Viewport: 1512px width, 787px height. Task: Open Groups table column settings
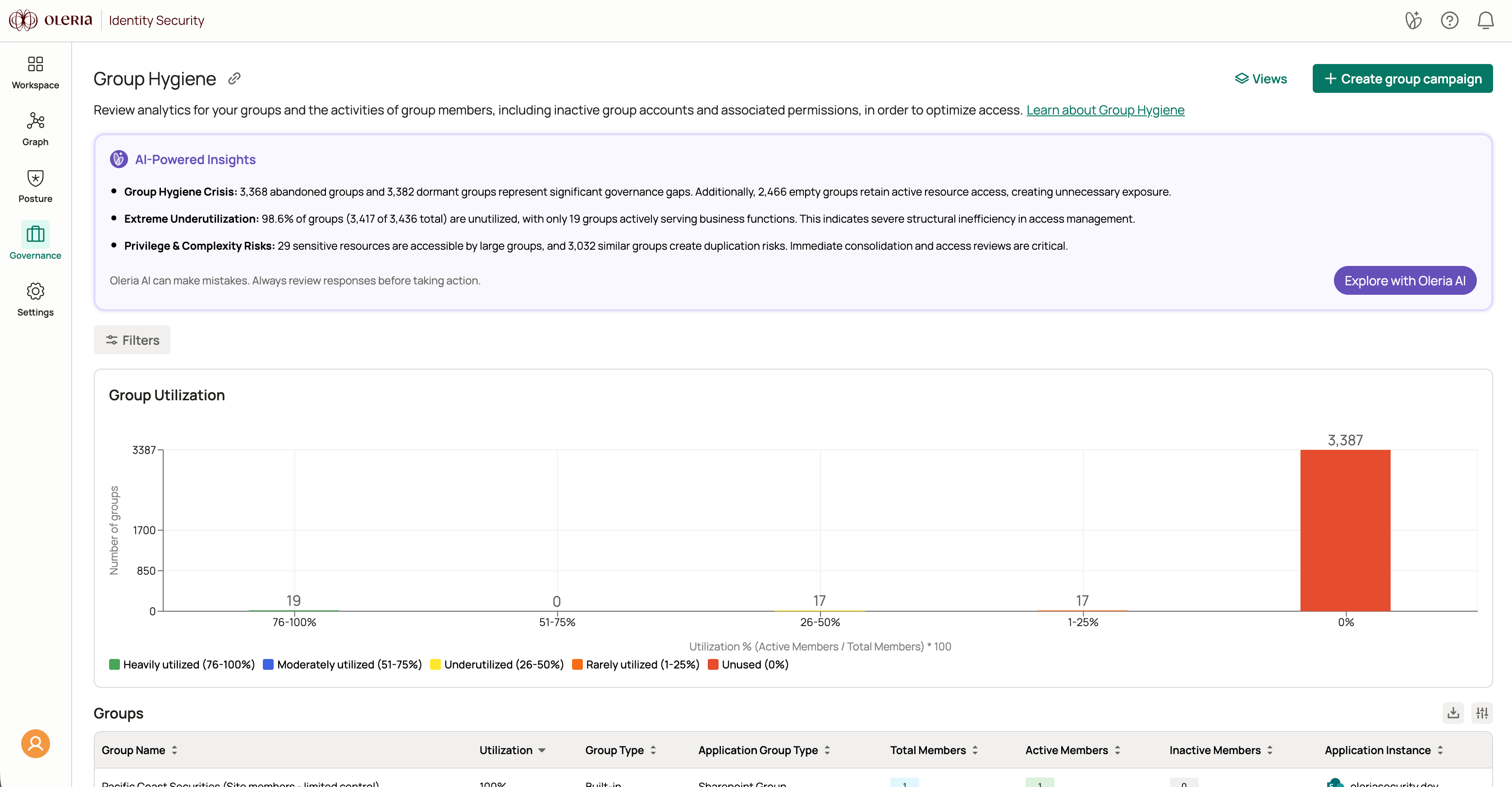1481,713
